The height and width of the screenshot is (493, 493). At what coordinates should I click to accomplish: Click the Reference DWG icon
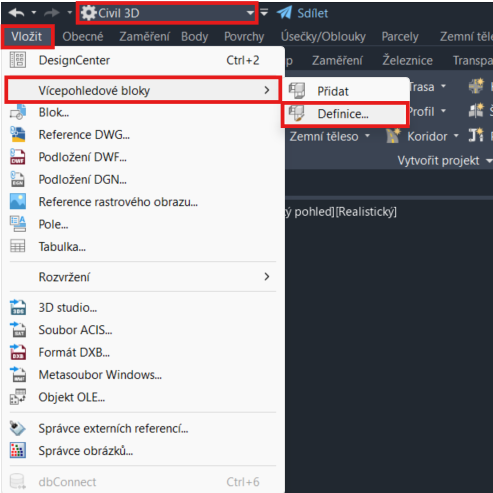[18, 134]
